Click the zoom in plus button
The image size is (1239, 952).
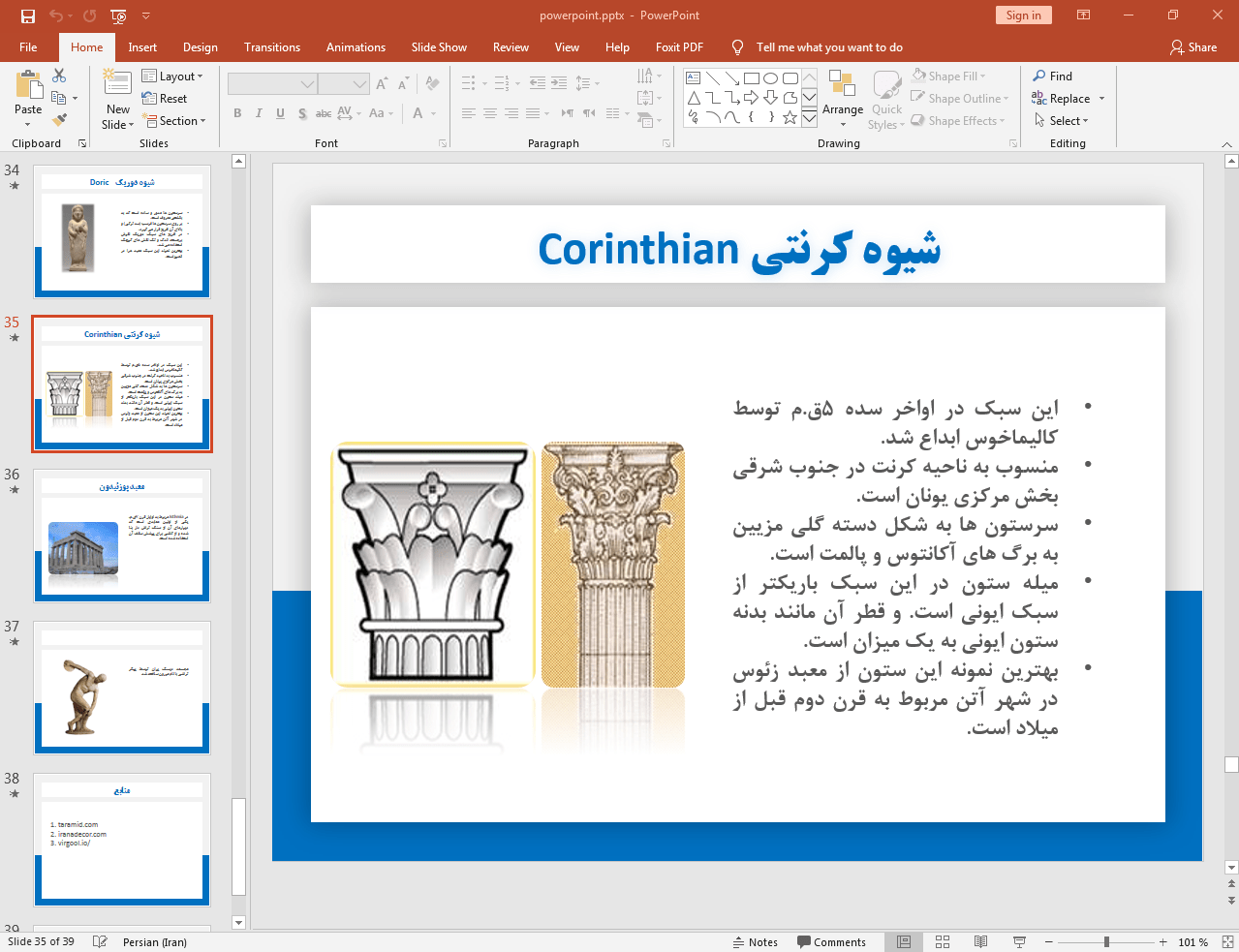(1162, 942)
